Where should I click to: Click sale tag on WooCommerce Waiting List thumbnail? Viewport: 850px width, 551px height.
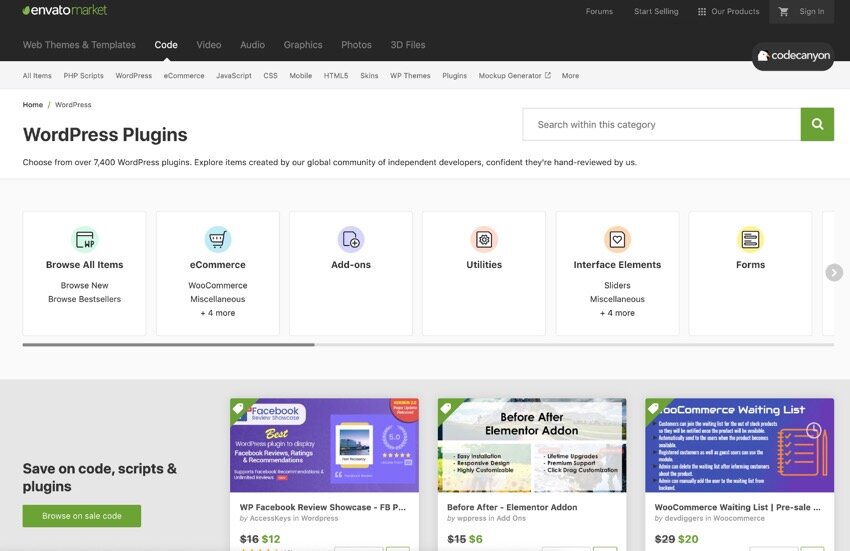pyautogui.click(x=654, y=408)
